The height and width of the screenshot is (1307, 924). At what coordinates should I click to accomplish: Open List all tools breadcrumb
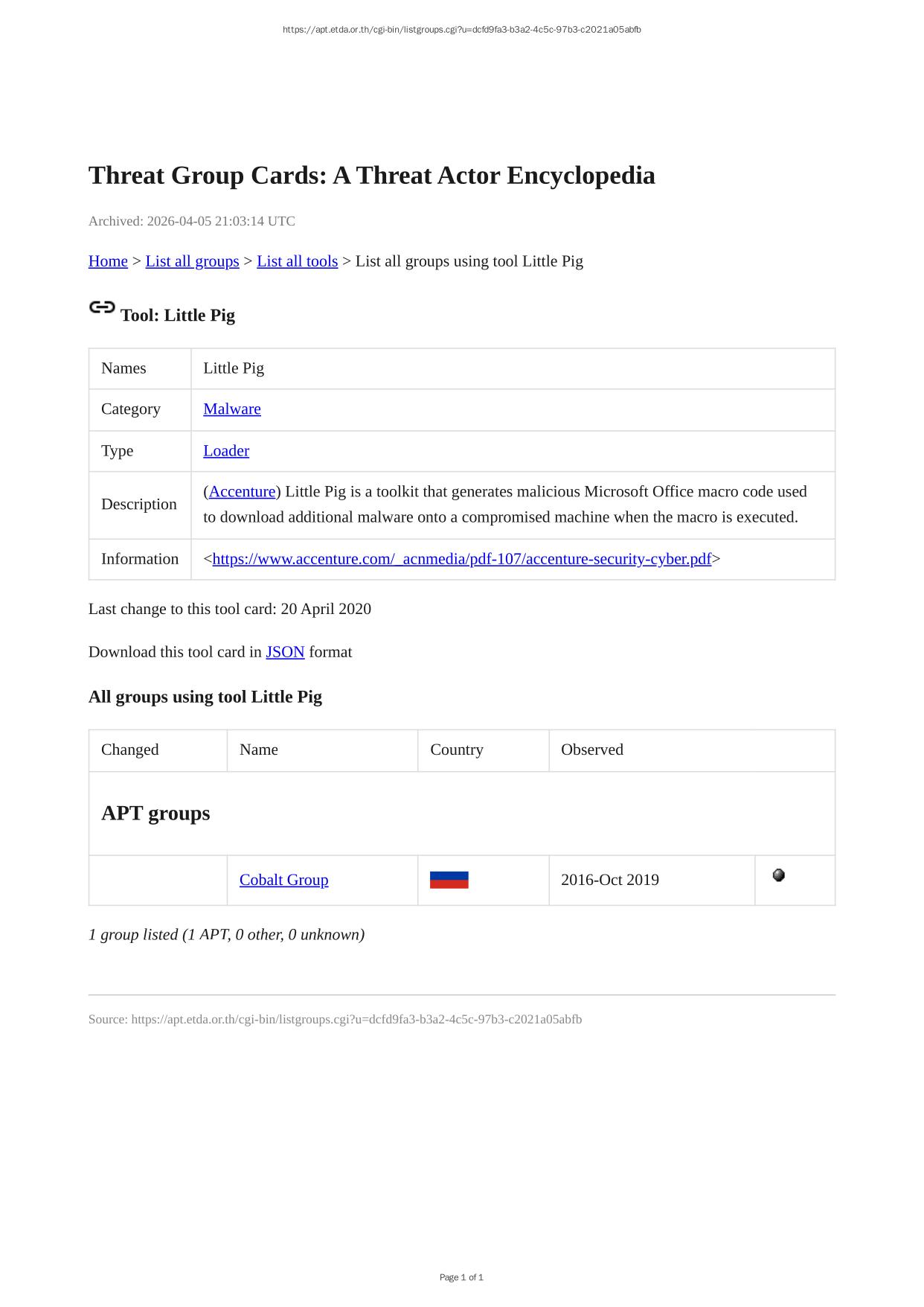pos(297,261)
